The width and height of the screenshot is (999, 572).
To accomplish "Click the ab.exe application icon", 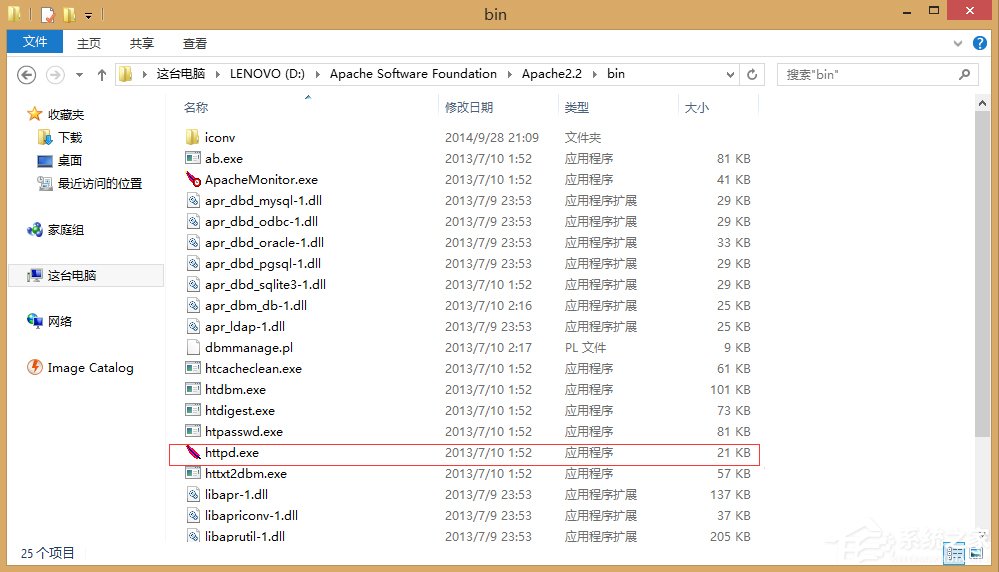I will [192, 158].
